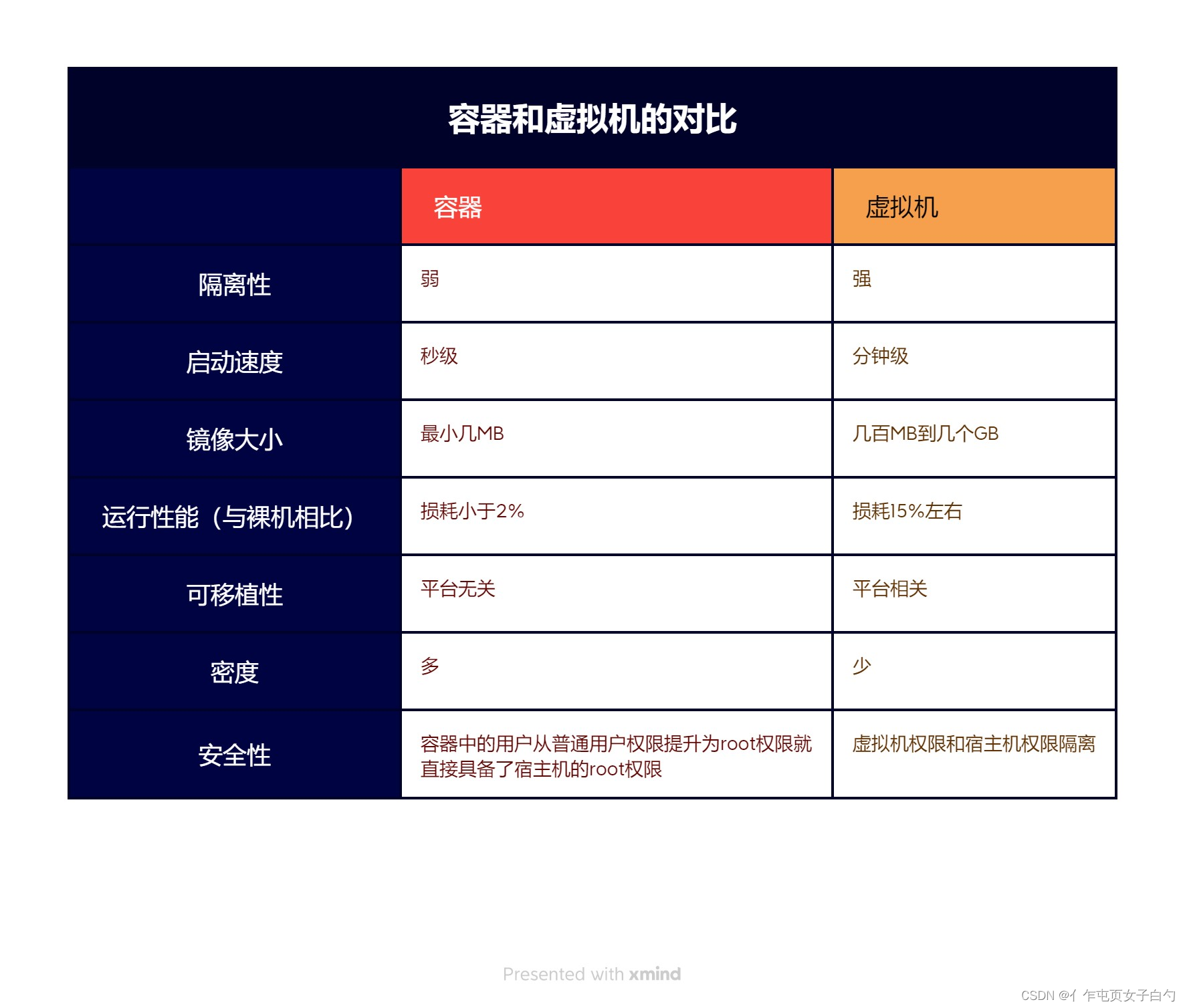
Task: Click the 几百MB到几个GB cell
Action: [x=974, y=438]
